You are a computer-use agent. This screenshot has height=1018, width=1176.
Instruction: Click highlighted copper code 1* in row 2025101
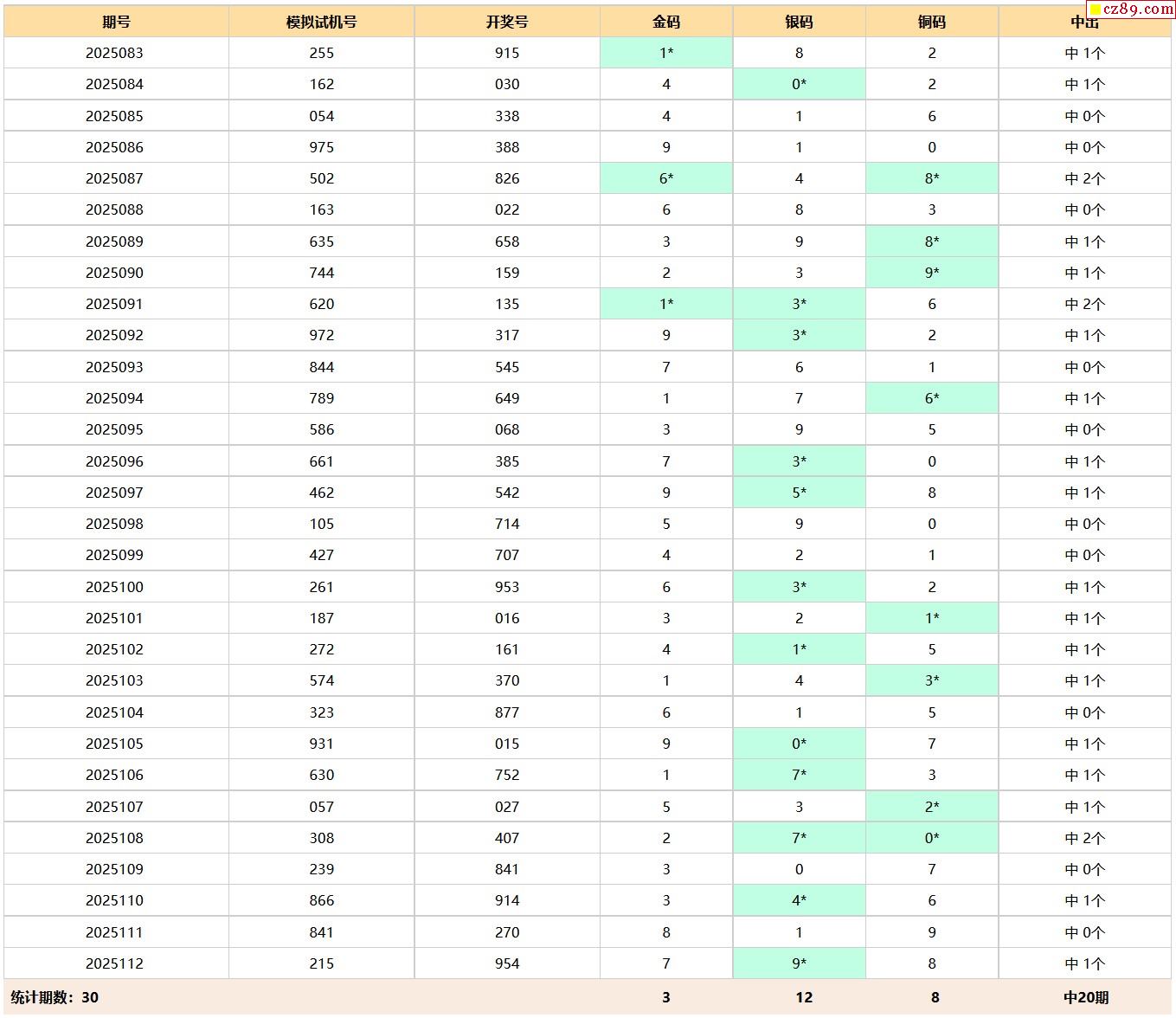tap(932, 618)
